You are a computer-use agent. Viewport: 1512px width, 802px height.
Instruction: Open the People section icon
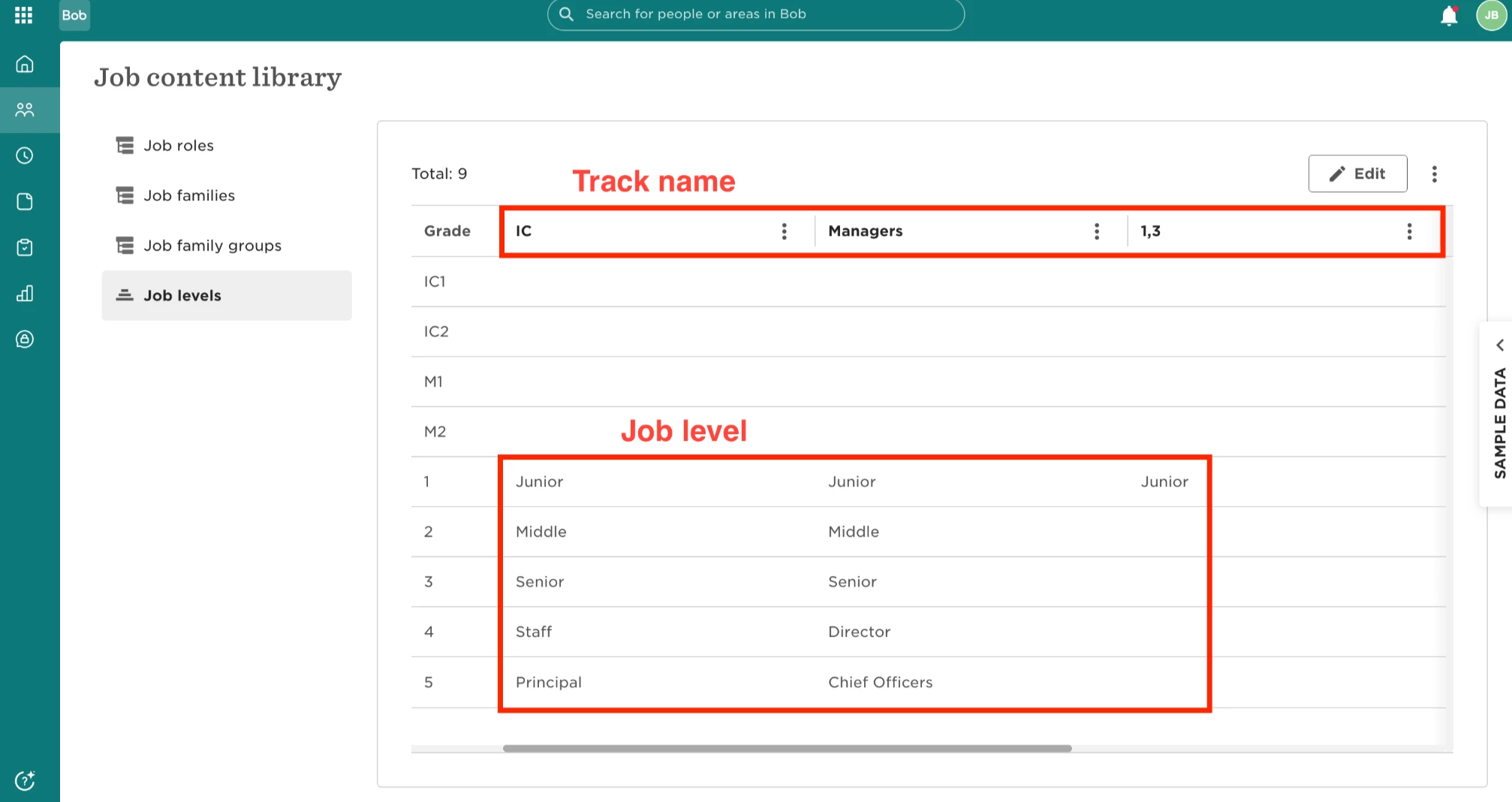click(25, 110)
